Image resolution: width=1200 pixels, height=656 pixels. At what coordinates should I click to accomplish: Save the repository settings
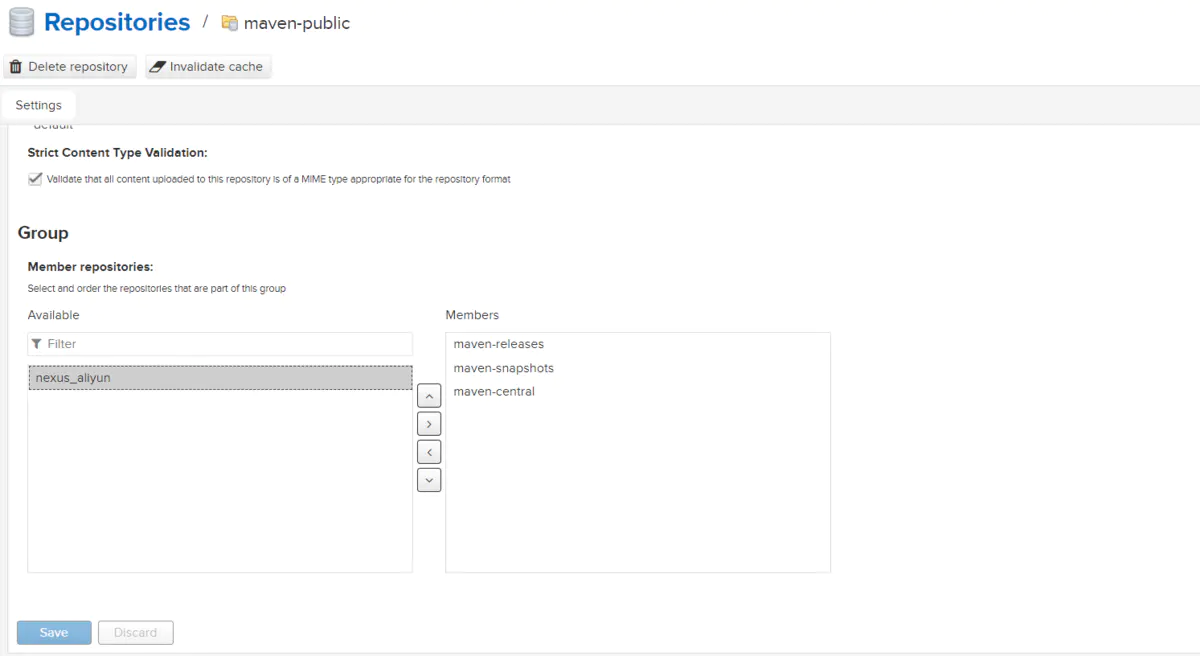54,633
